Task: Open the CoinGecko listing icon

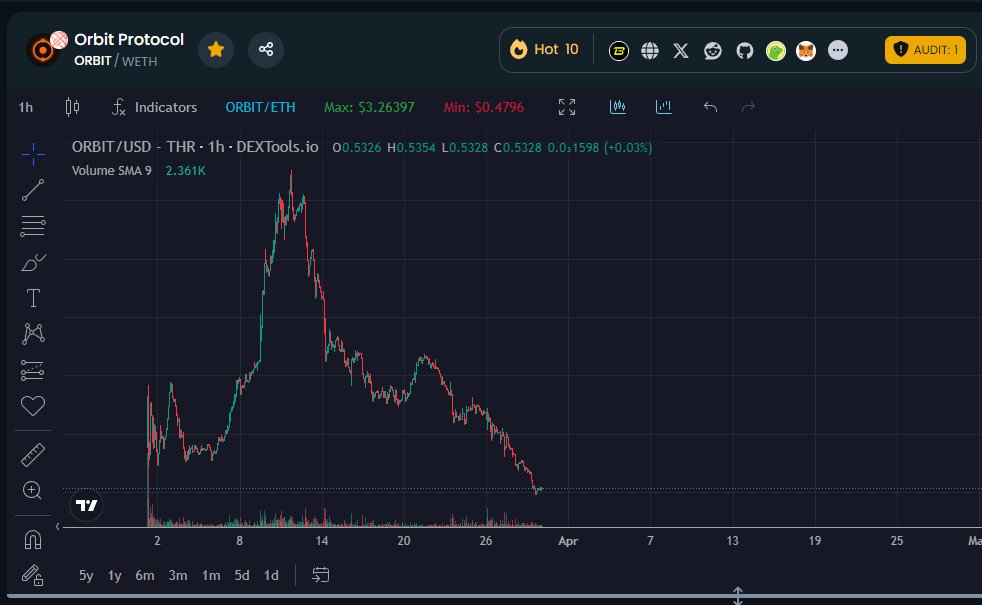Action: (x=775, y=51)
